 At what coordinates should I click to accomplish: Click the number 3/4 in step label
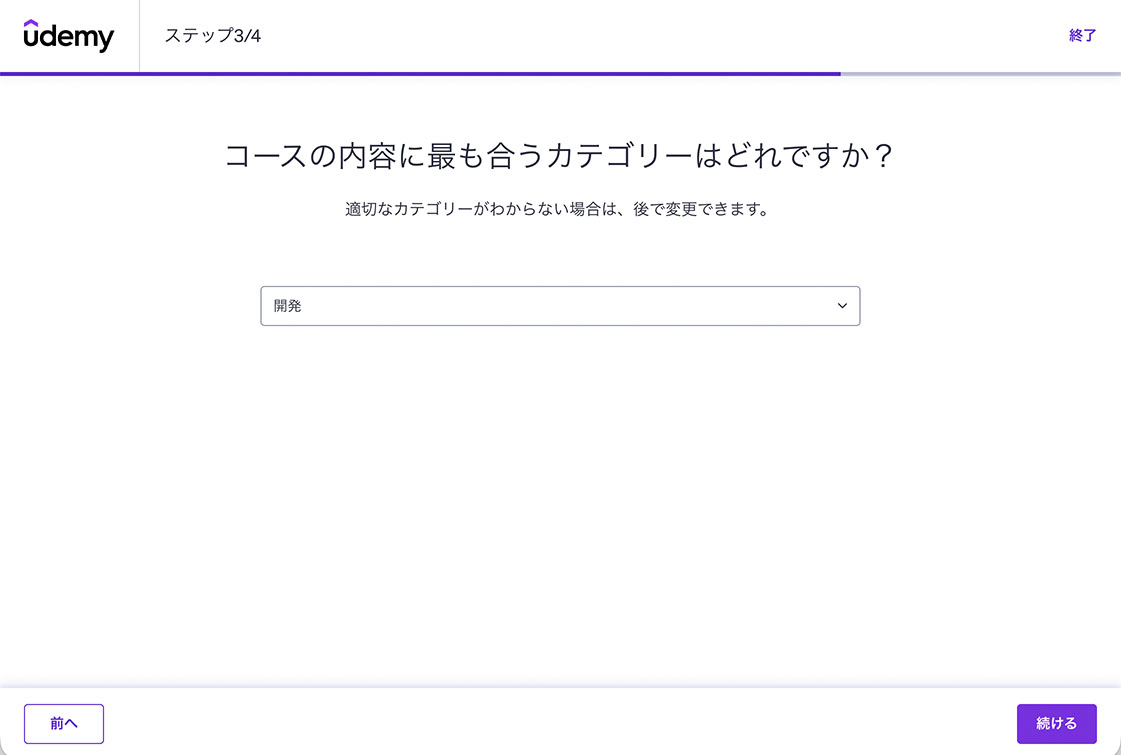click(247, 36)
